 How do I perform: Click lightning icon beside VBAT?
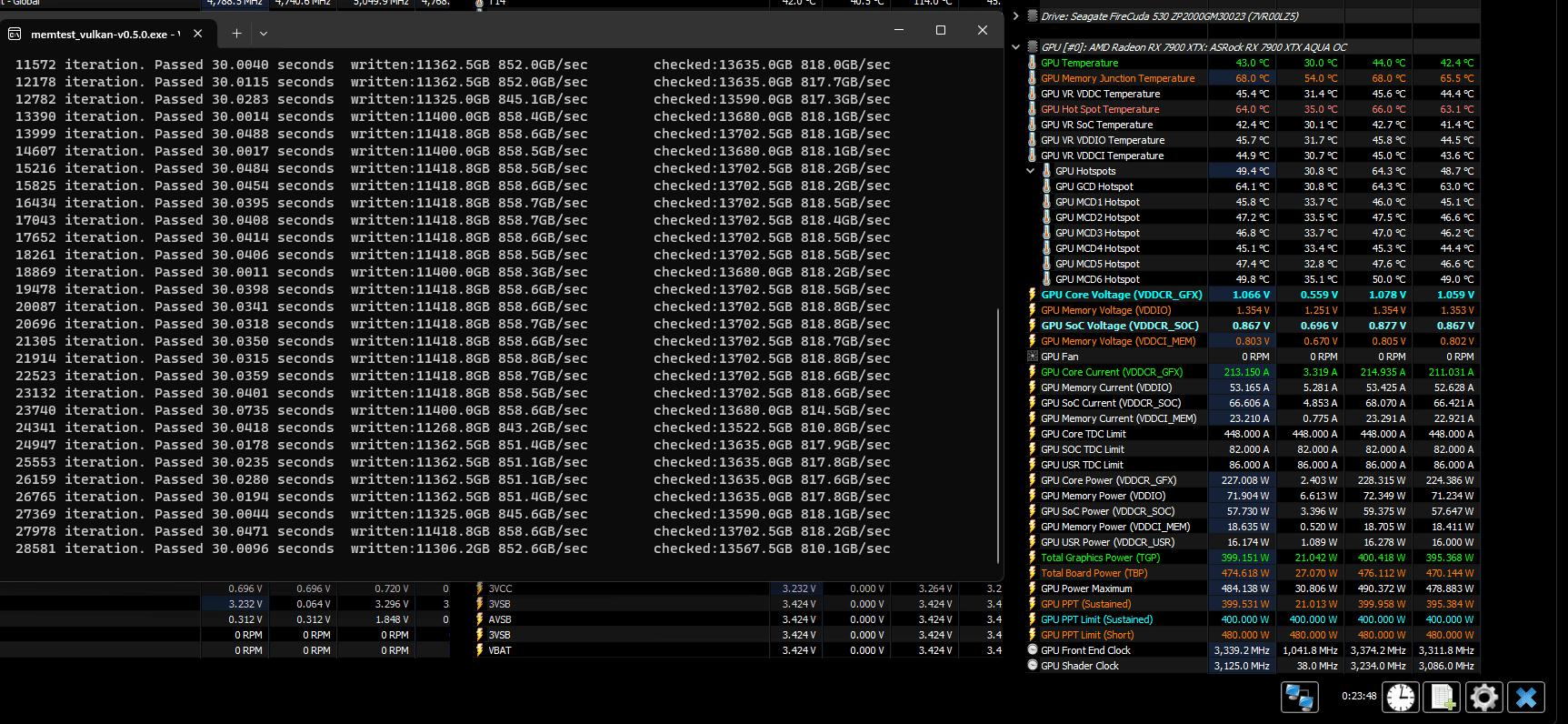(479, 650)
